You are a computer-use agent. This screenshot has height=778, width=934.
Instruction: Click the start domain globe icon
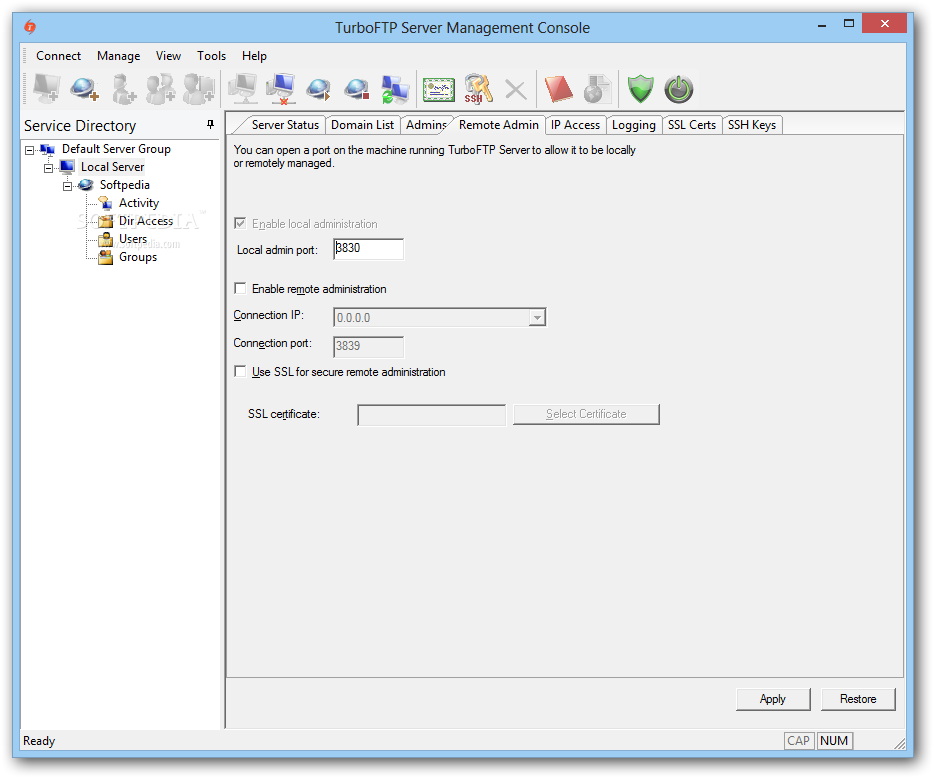tap(318, 89)
